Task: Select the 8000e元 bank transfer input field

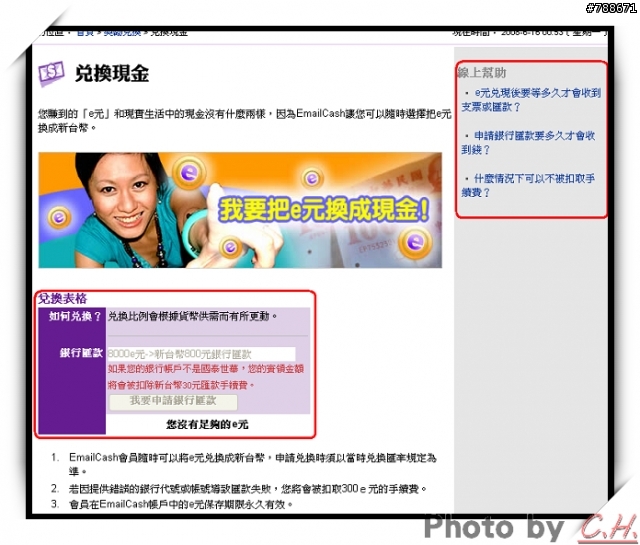Action: (x=201, y=354)
